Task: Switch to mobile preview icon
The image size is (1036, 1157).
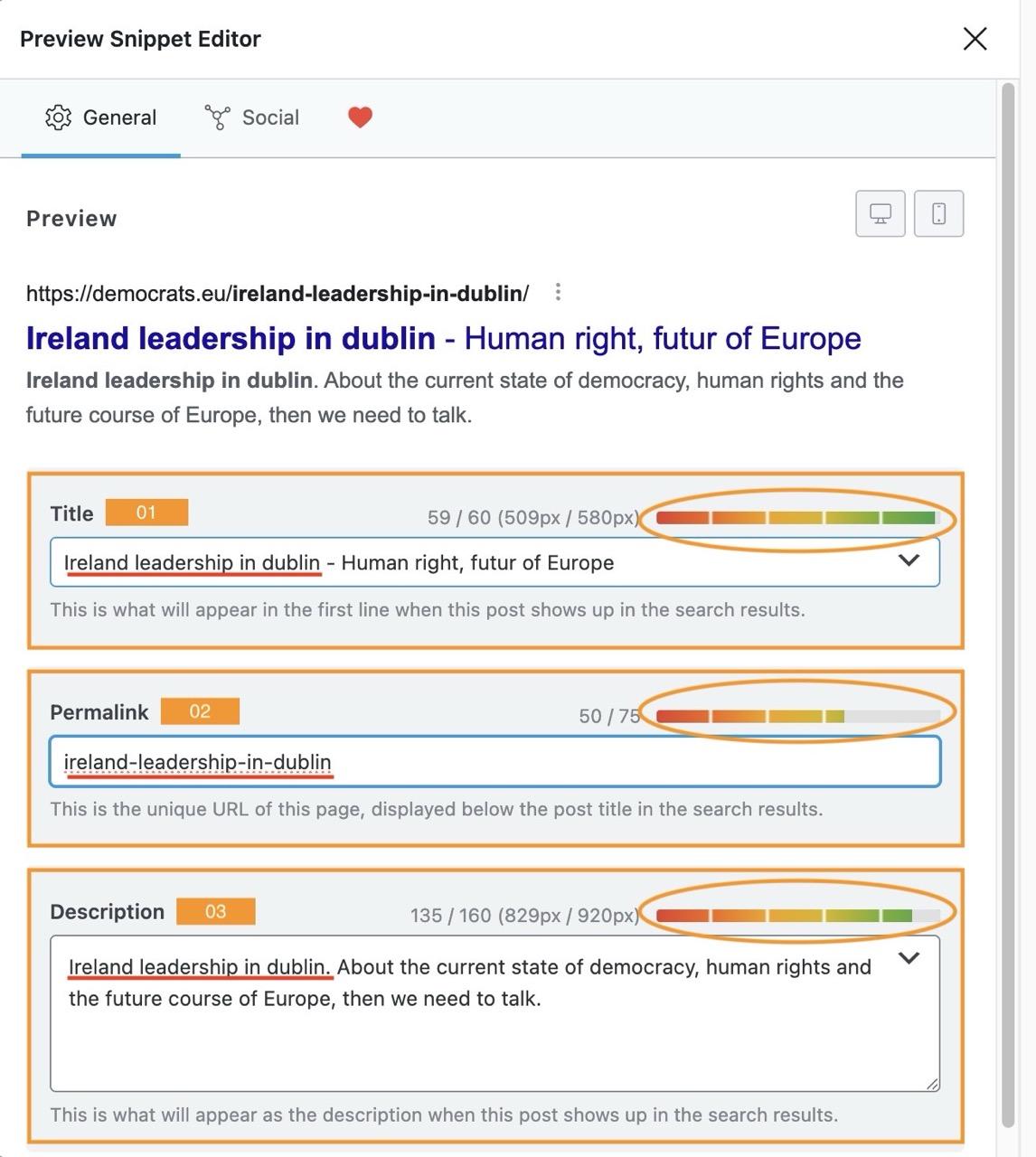Action: (938, 214)
